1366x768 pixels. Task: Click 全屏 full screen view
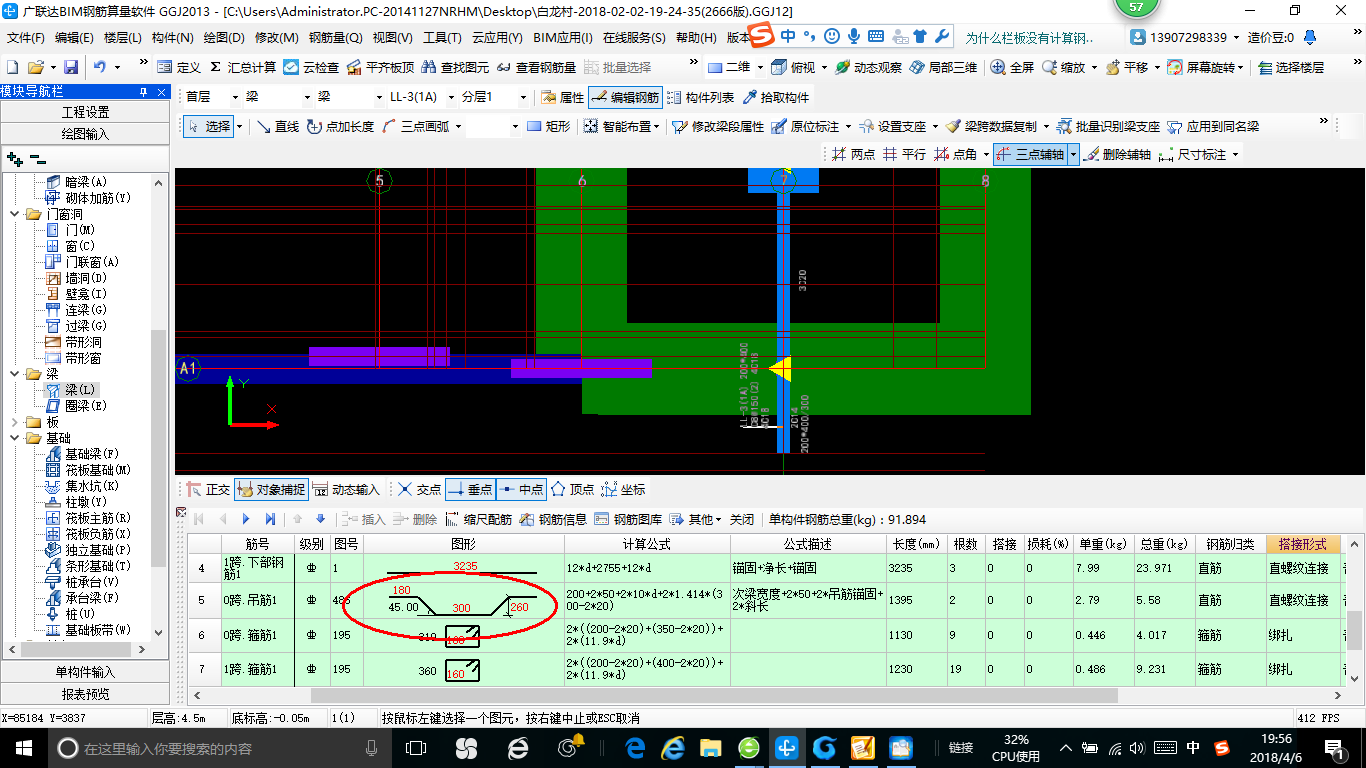pos(1012,67)
